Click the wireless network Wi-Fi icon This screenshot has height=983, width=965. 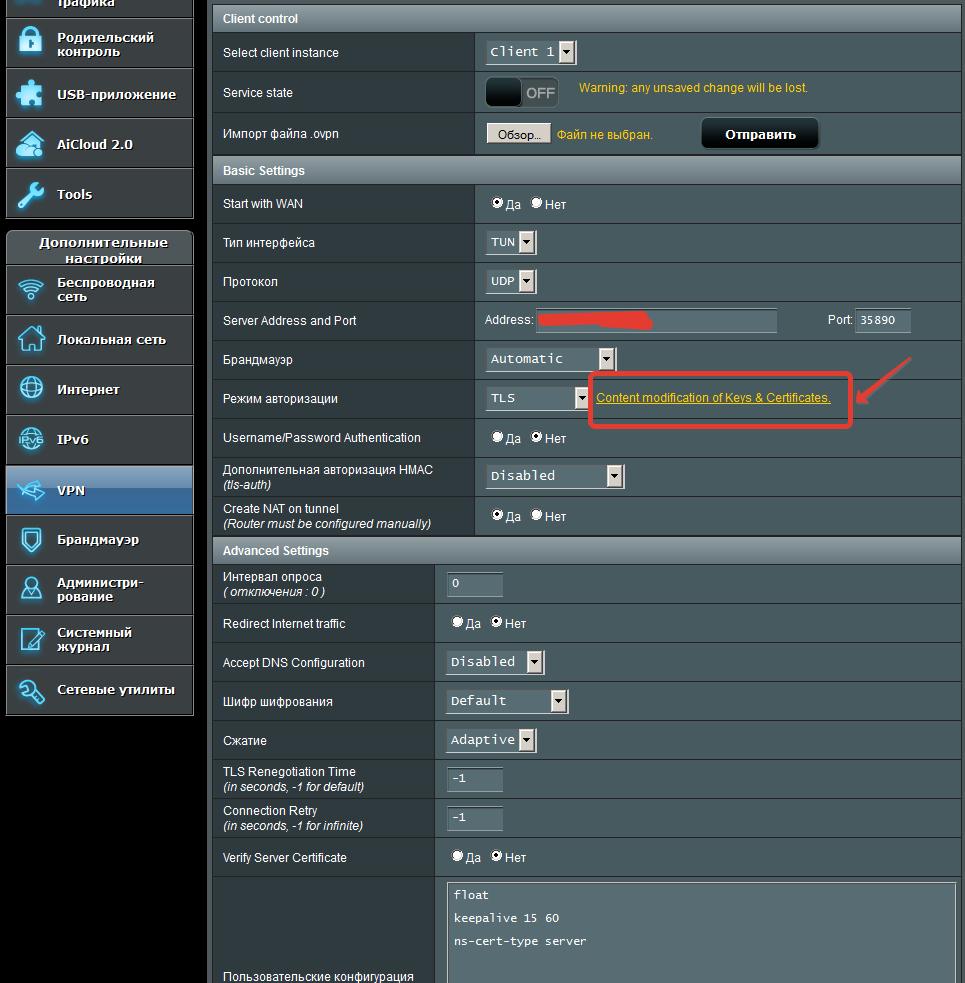pos(31,290)
